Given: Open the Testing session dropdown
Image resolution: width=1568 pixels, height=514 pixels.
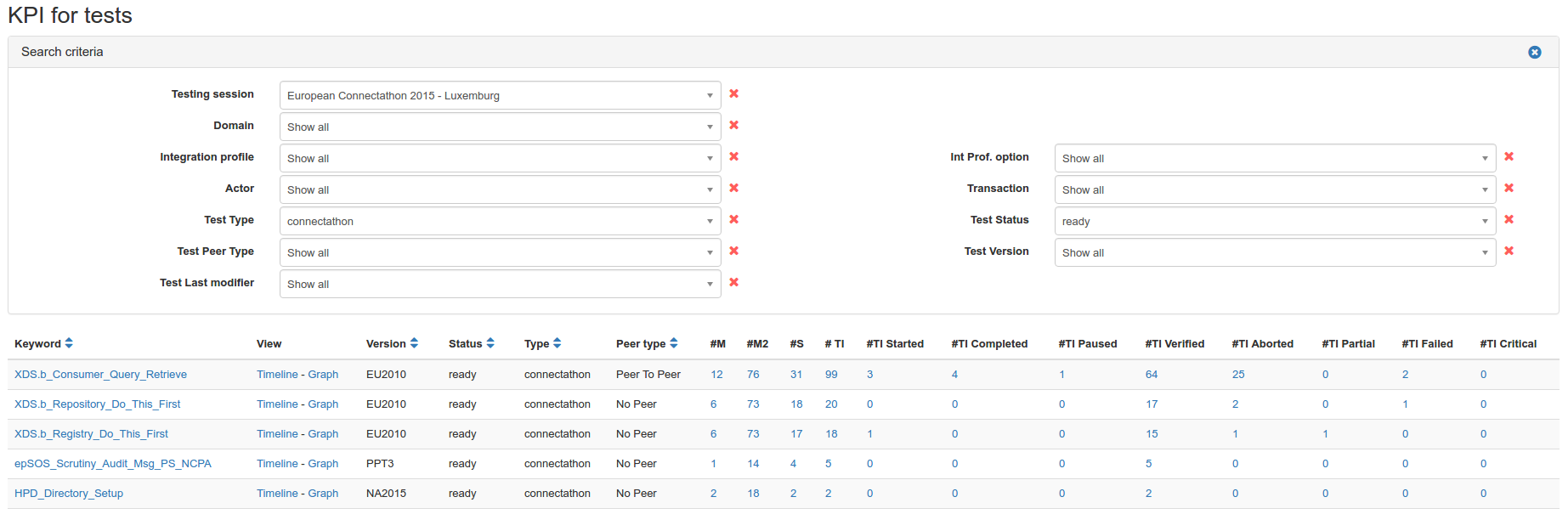Looking at the screenshot, I should pyautogui.click(x=500, y=95).
